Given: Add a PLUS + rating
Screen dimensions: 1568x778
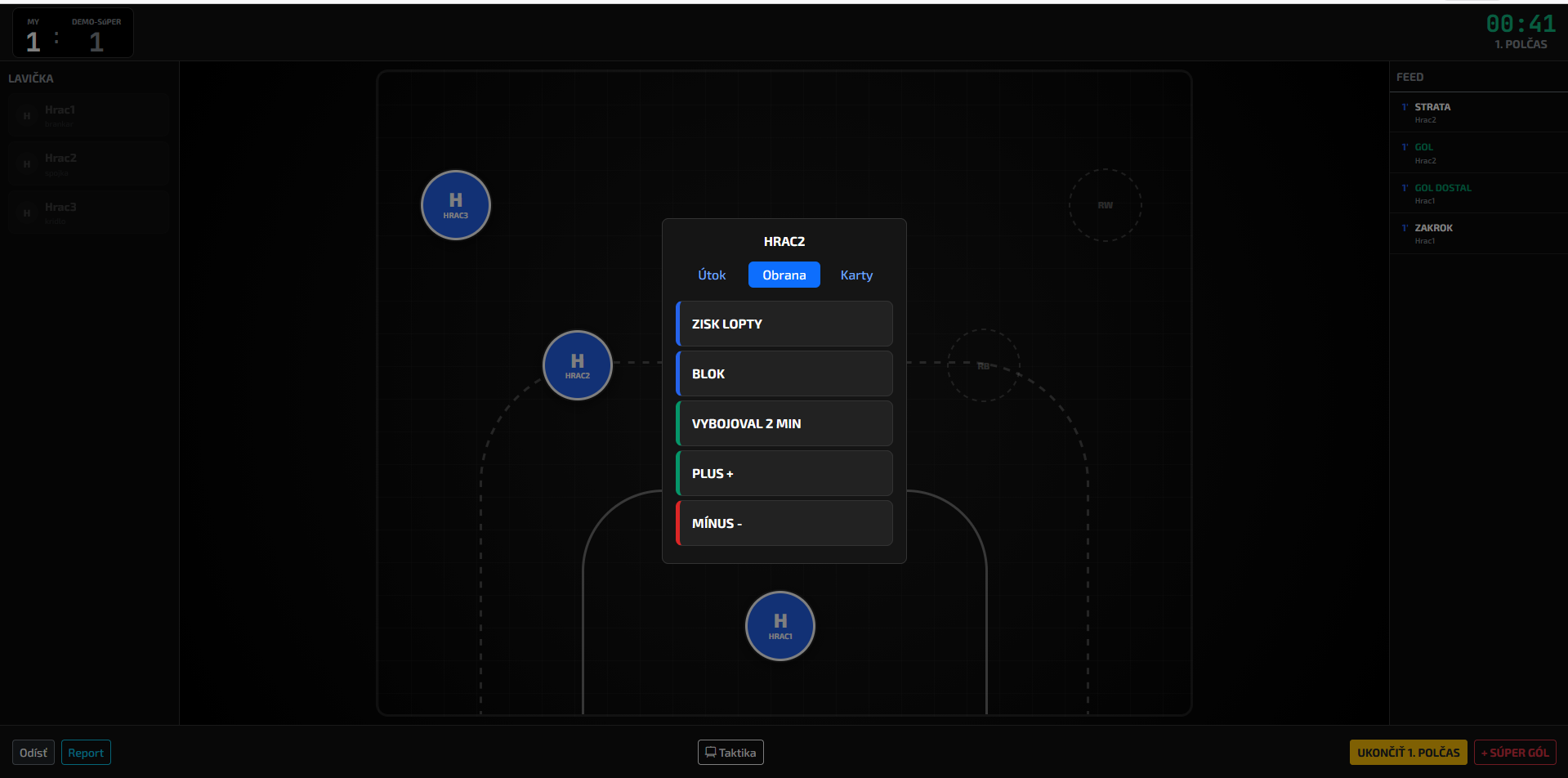Looking at the screenshot, I should [x=784, y=473].
